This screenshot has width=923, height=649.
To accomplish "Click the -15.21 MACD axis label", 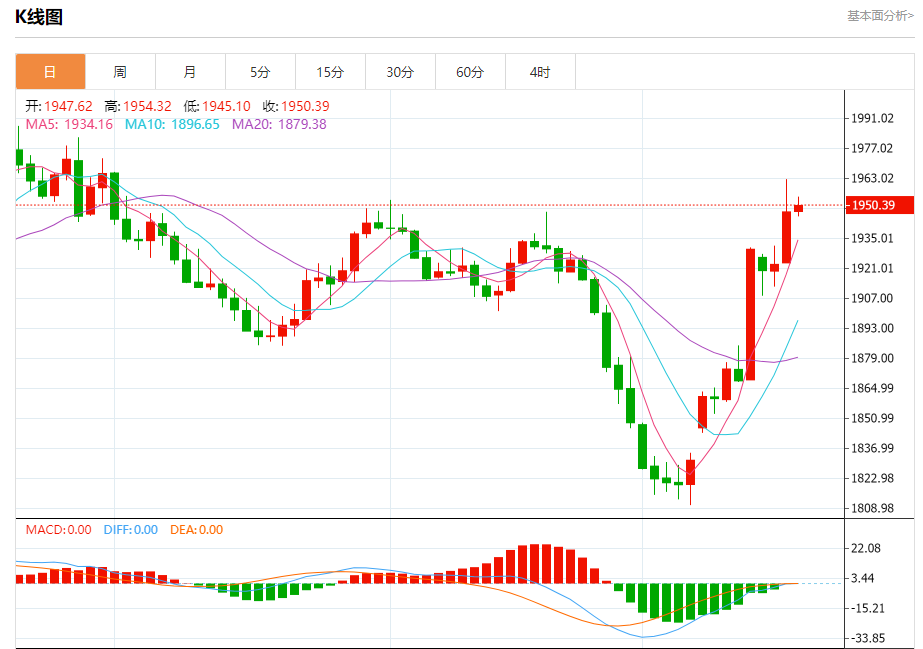I will (x=868, y=608).
